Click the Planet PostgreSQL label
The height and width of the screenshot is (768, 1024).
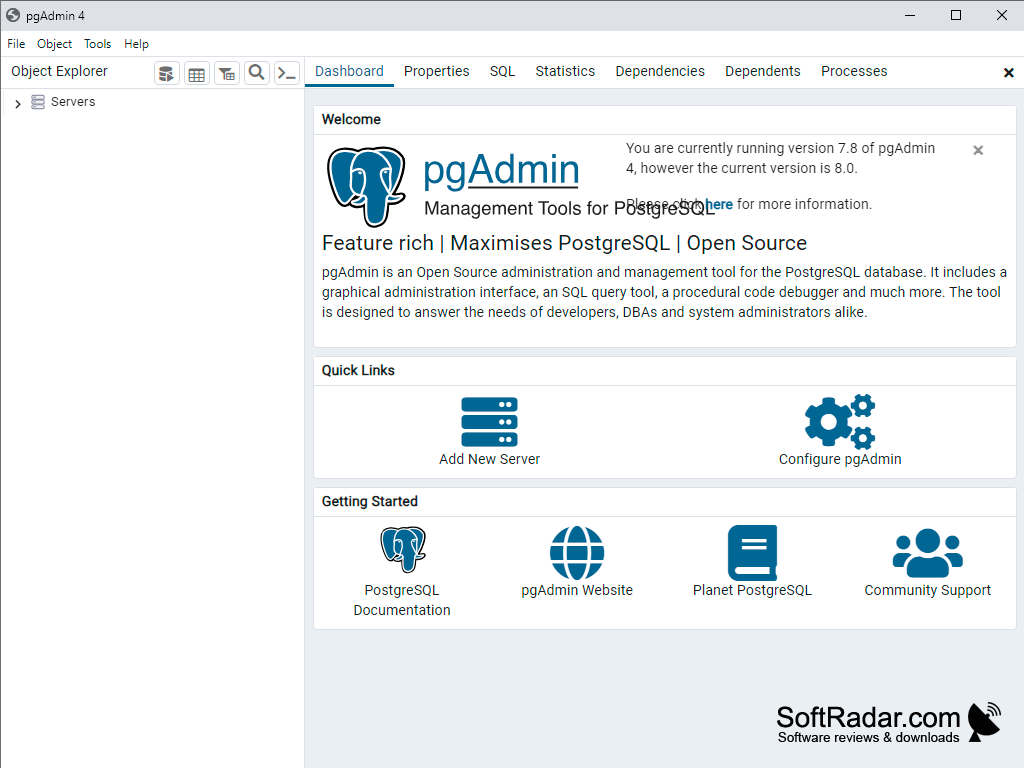[752, 590]
